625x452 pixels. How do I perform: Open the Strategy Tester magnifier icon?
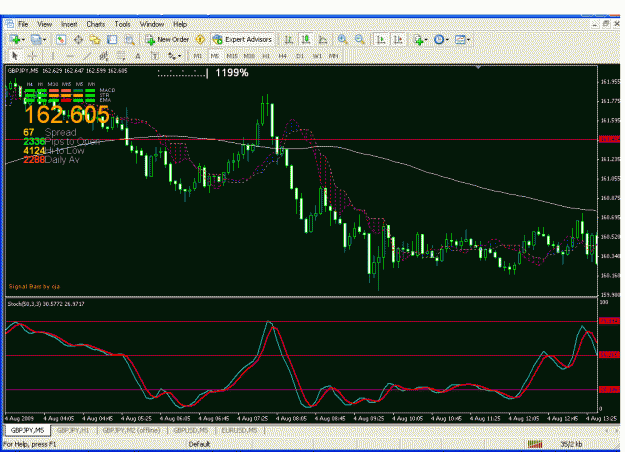[x=130, y=39]
